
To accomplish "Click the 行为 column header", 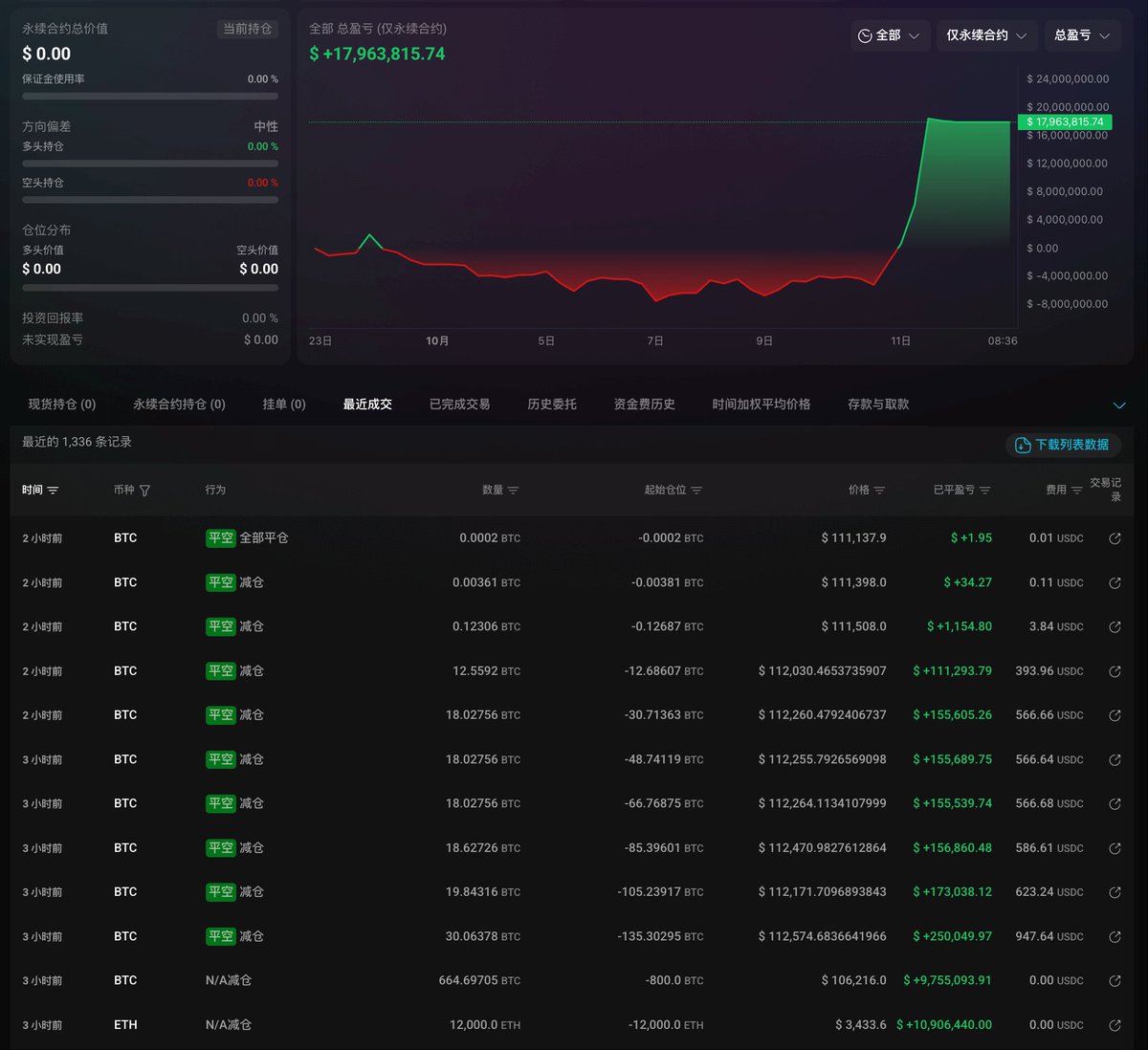I will coord(215,490).
